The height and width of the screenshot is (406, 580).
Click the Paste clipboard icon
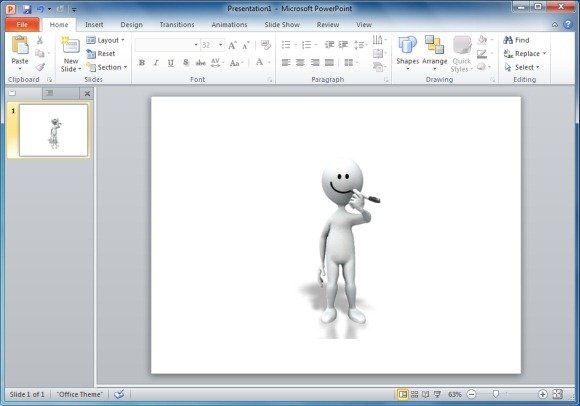point(20,45)
